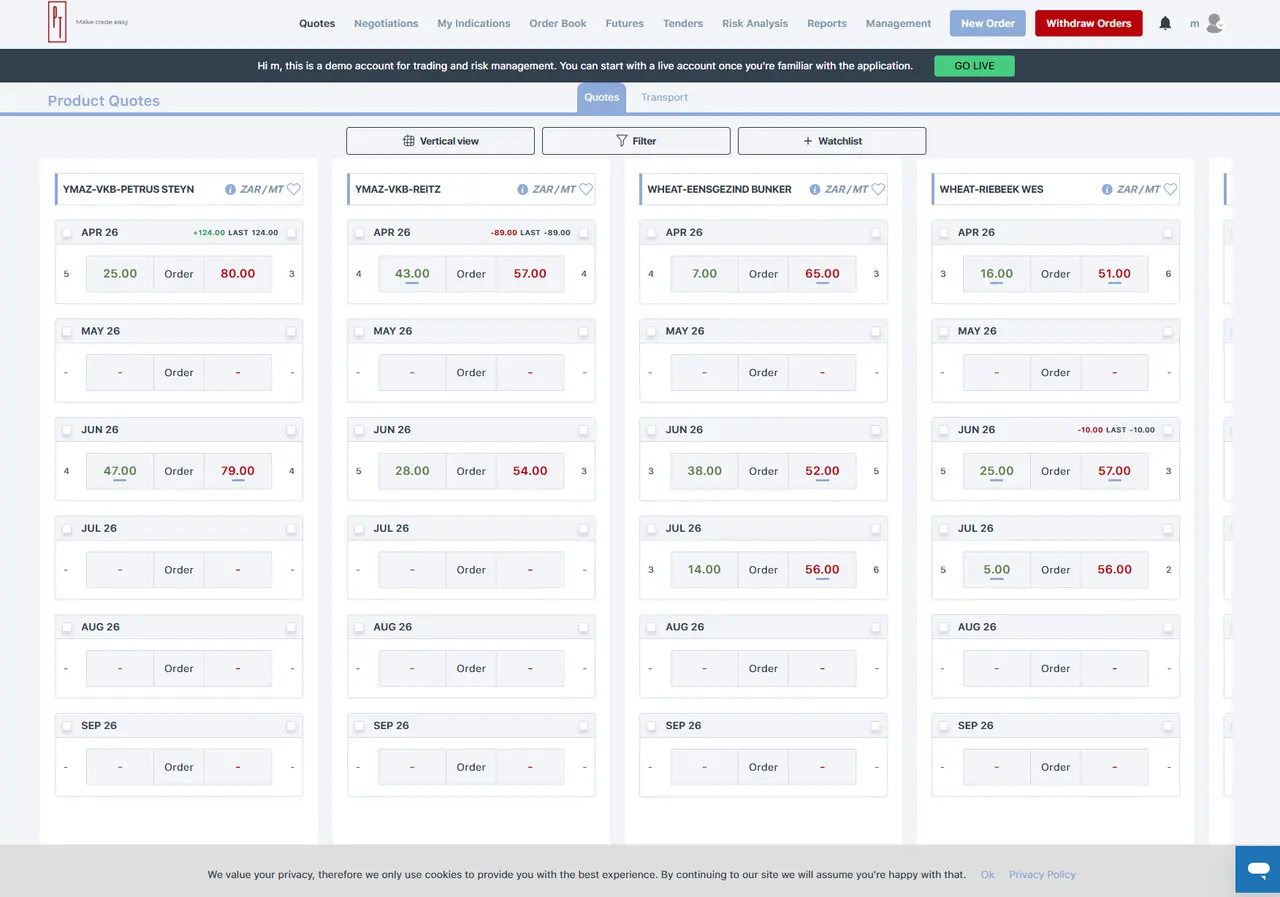Select bid 16.00 in RIEBEEK WES APR 26
Image resolution: width=1280 pixels, height=897 pixels.
(x=996, y=274)
